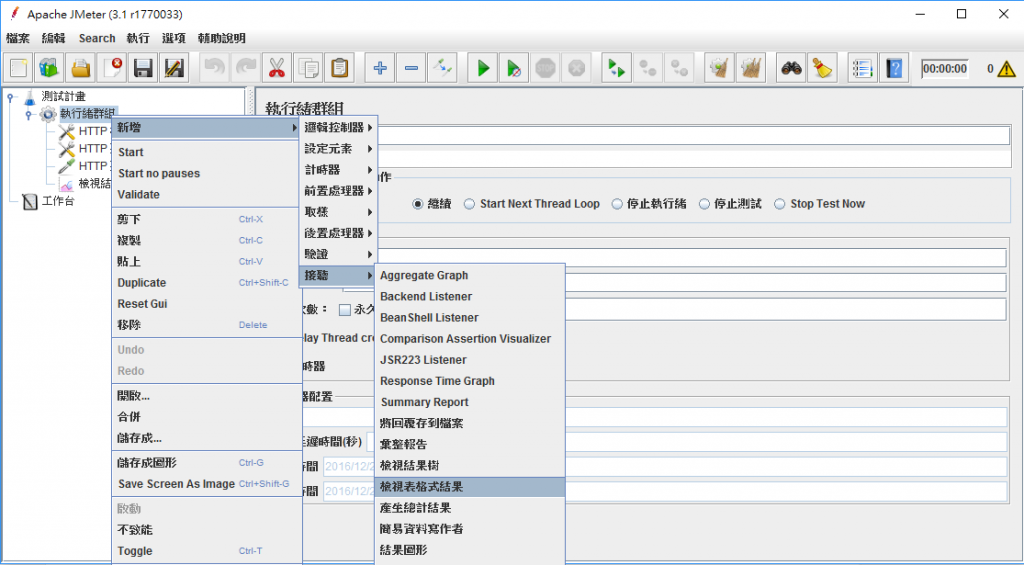Select the 停止測試 radio button
This screenshot has height=565, width=1024.
704,204
